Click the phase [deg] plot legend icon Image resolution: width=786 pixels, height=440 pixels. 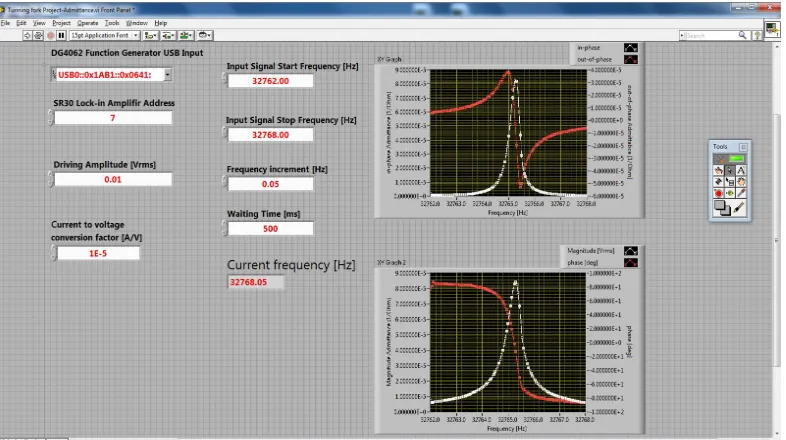tap(631, 263)
